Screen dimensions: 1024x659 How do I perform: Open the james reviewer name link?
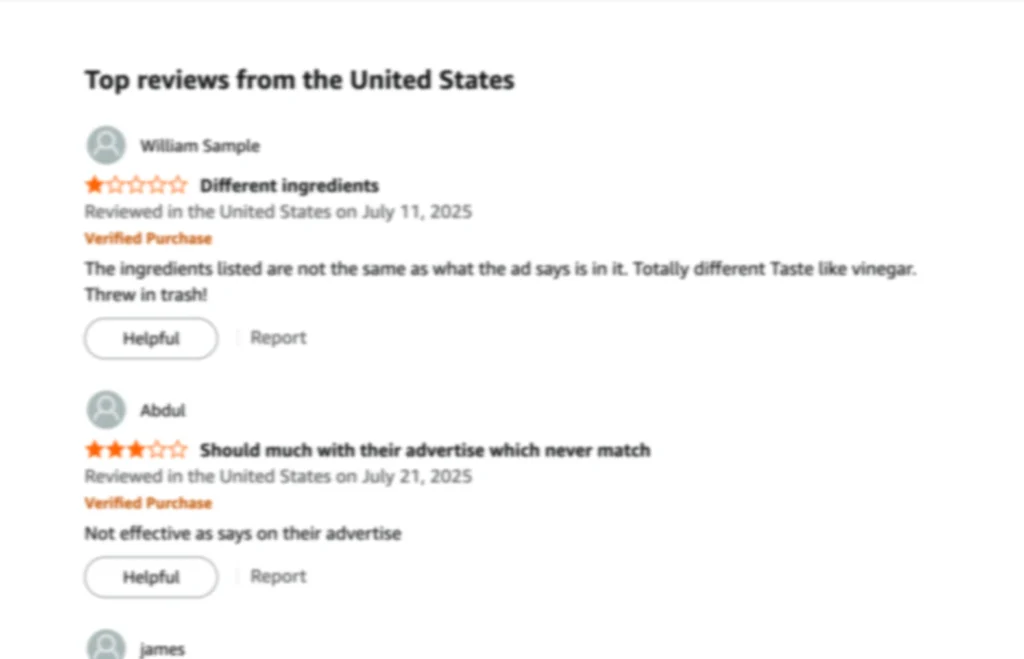point(163,649)
